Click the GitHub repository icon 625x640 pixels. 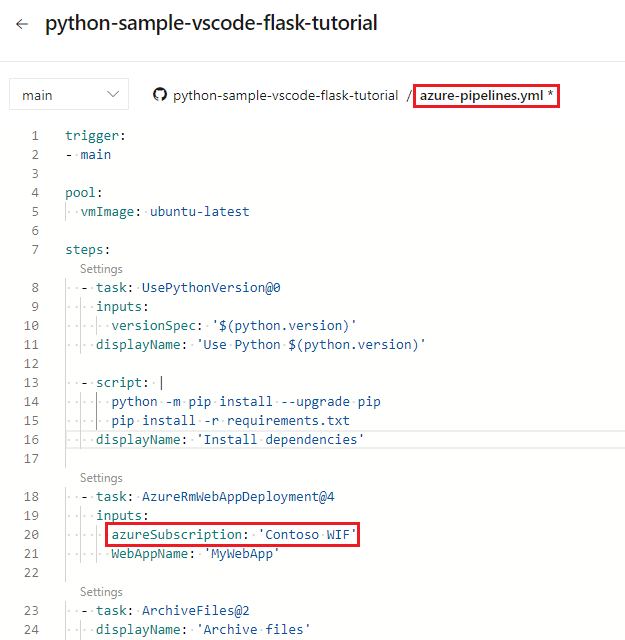[159, 95]
